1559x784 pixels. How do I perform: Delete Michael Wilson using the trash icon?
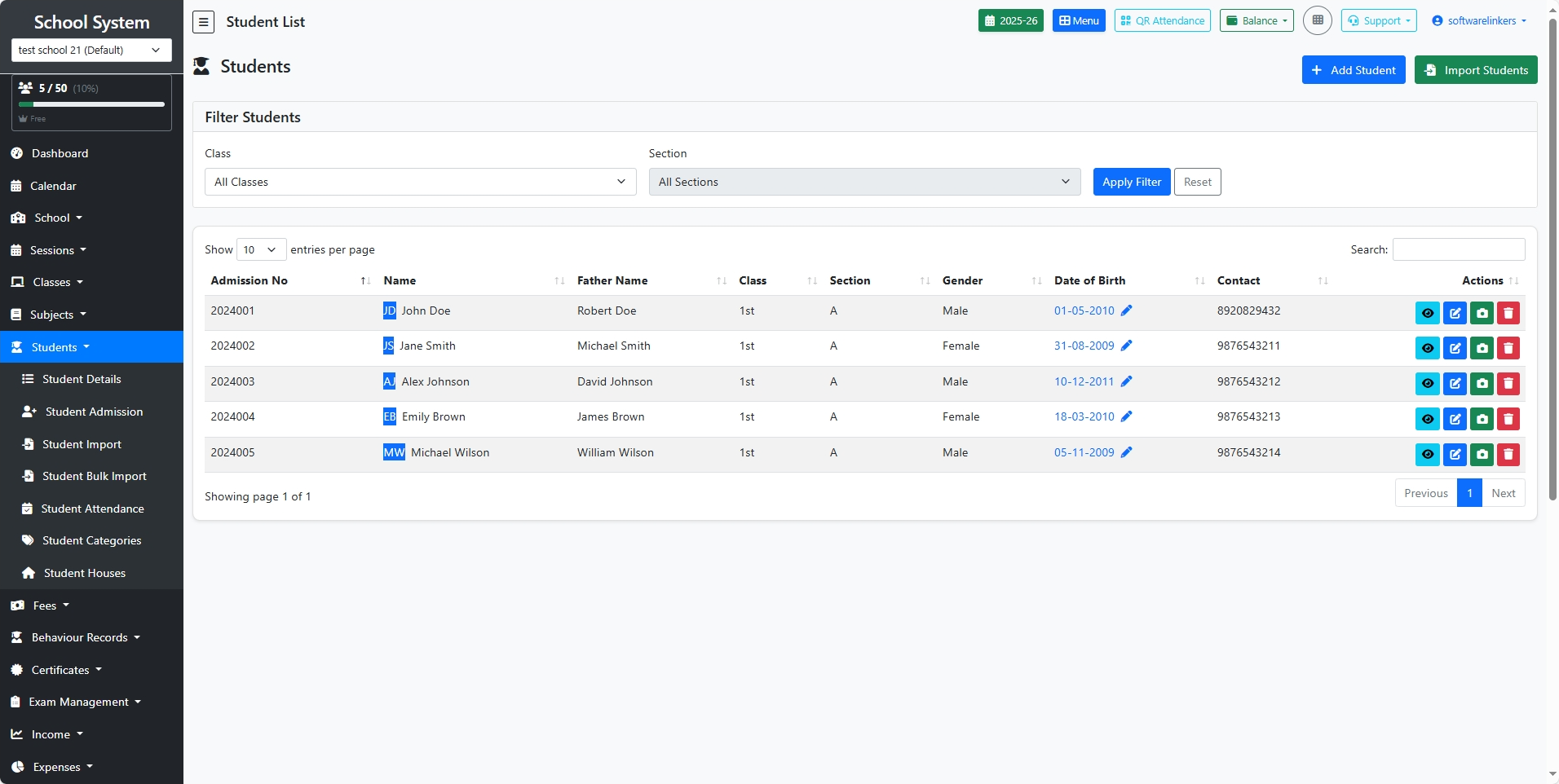point(1508,455)
